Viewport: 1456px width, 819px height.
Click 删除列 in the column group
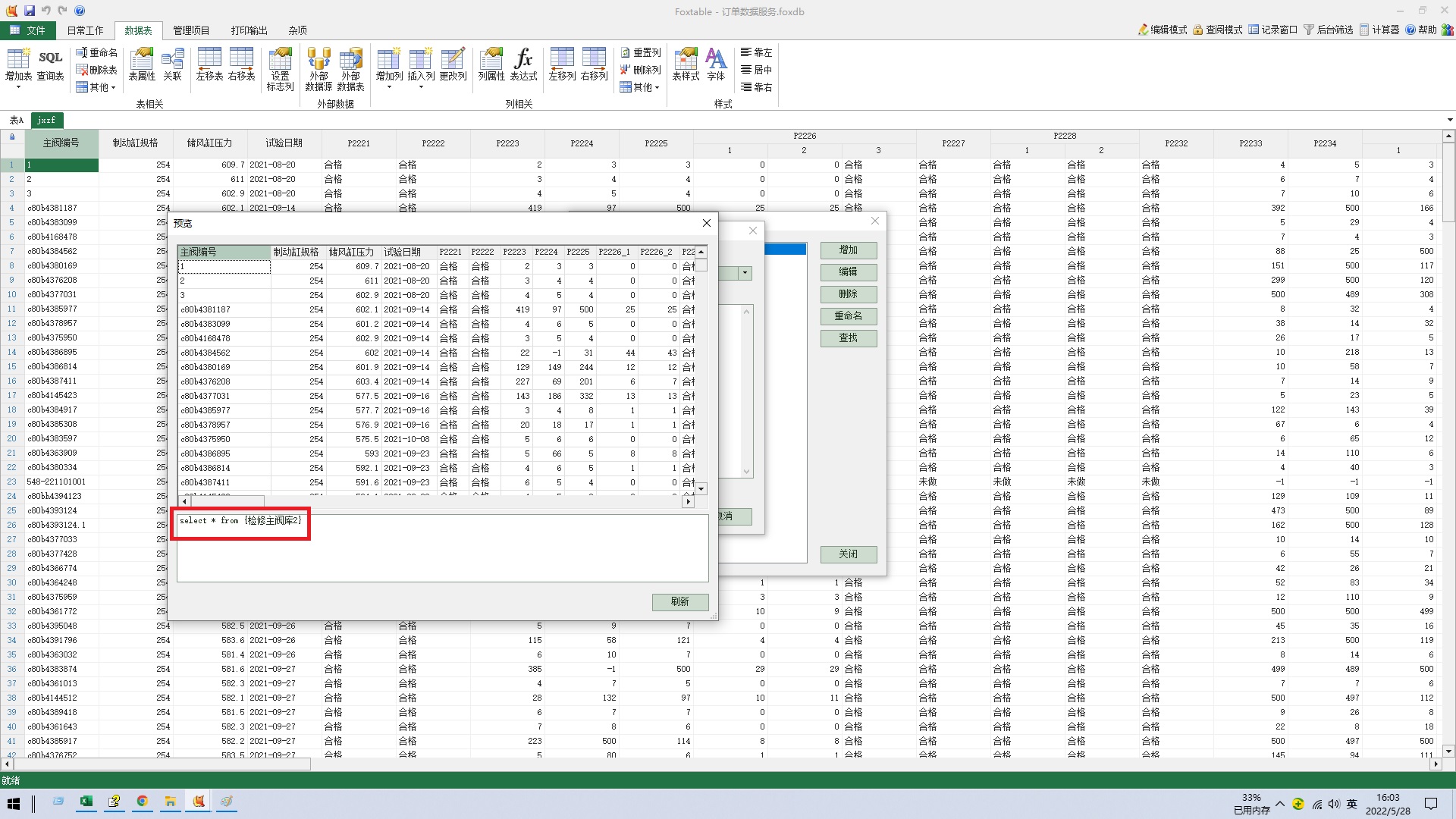(x=640, y=70)
